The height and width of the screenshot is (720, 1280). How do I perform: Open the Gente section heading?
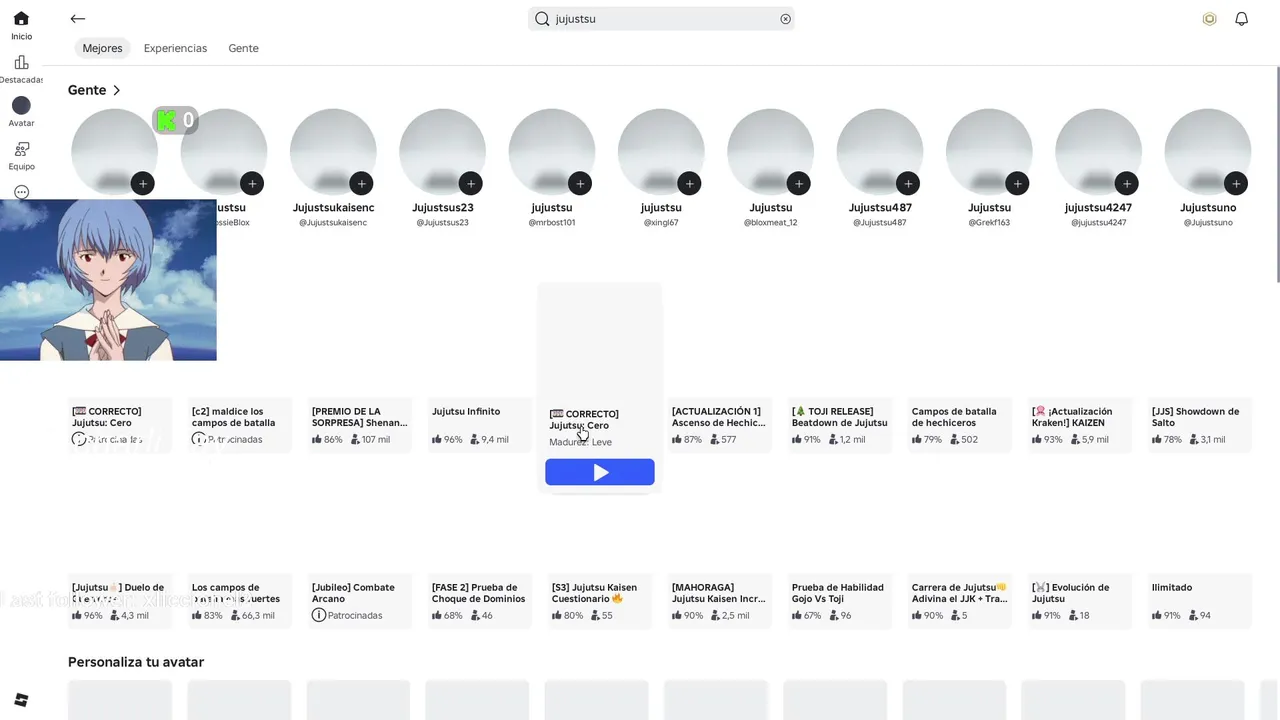86,90
